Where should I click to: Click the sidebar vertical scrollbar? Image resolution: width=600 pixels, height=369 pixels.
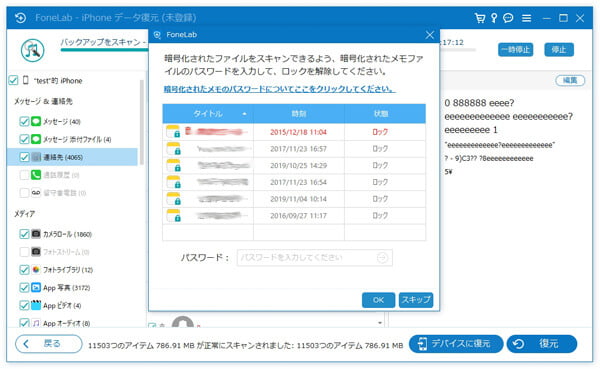[x=142, y=122]
